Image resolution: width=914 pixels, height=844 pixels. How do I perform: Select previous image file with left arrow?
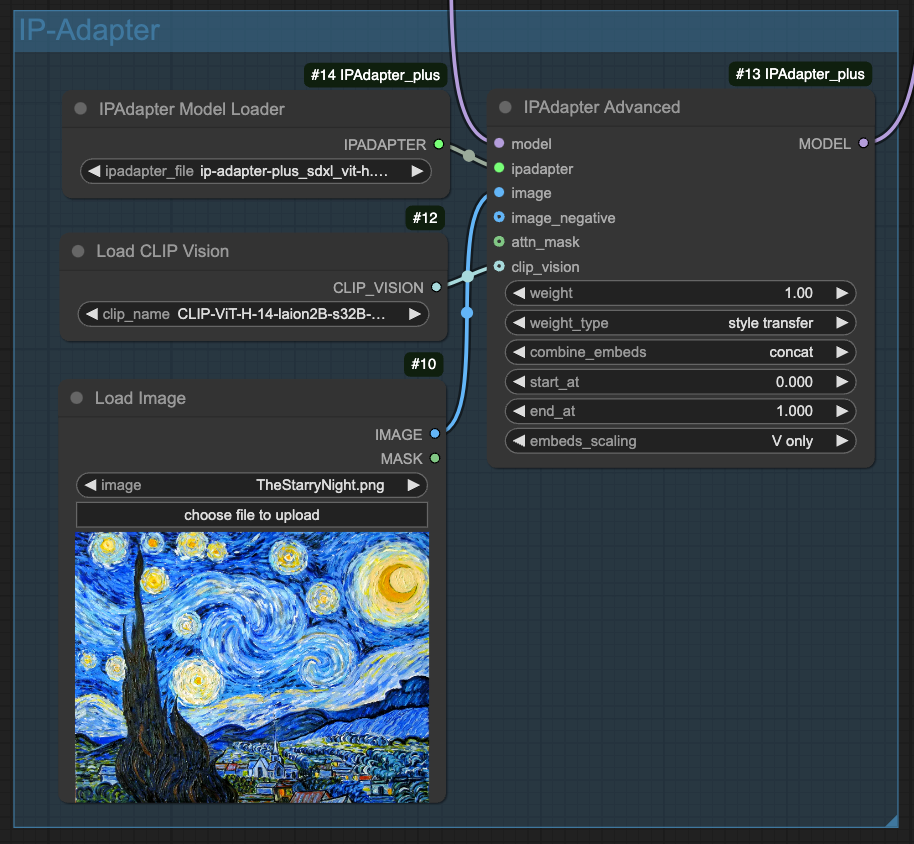click(x=90, y=485)
